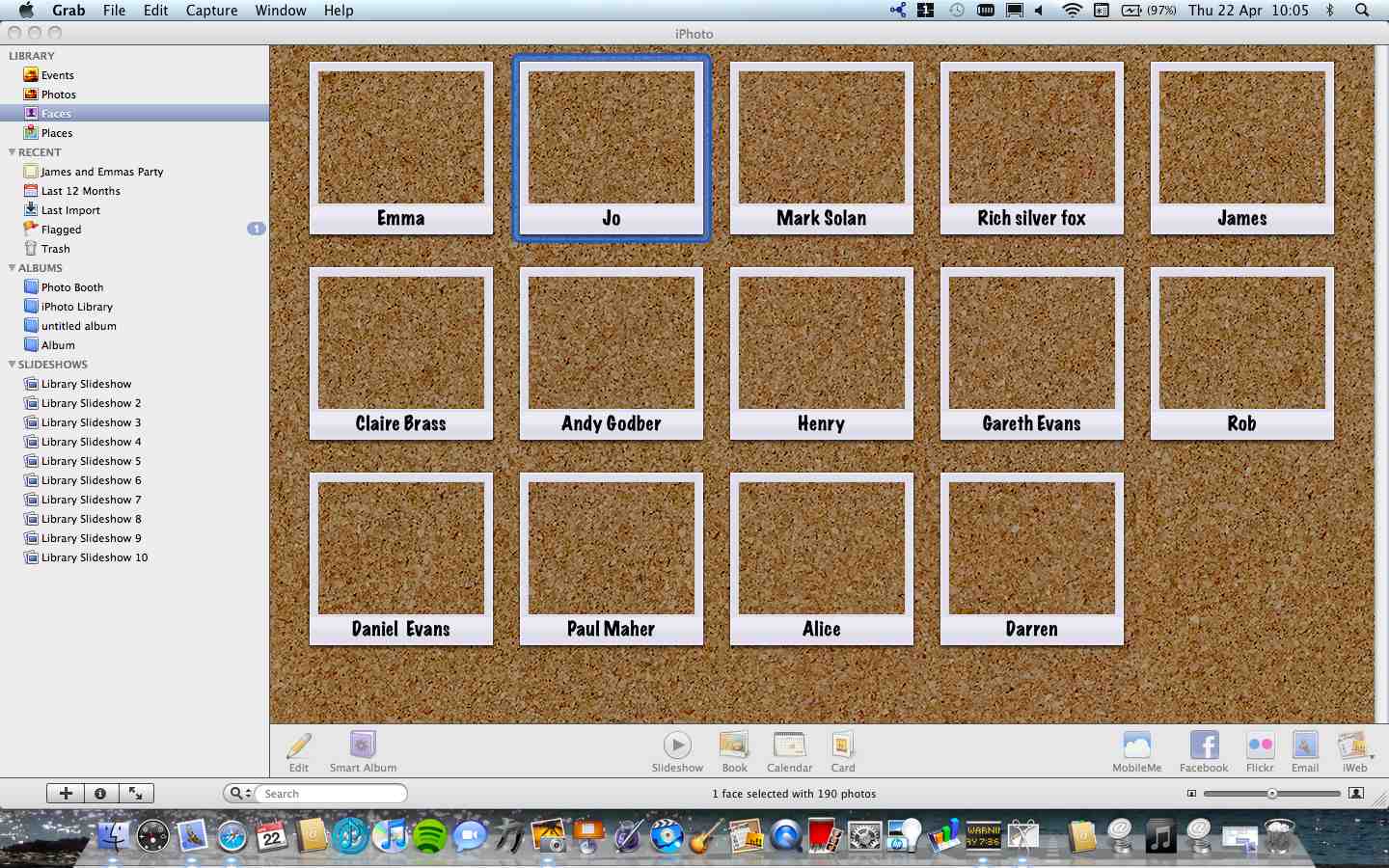This screenshot has width=1389, height=868.
Task: Click the add (+) button
Action: click(66, 793)
